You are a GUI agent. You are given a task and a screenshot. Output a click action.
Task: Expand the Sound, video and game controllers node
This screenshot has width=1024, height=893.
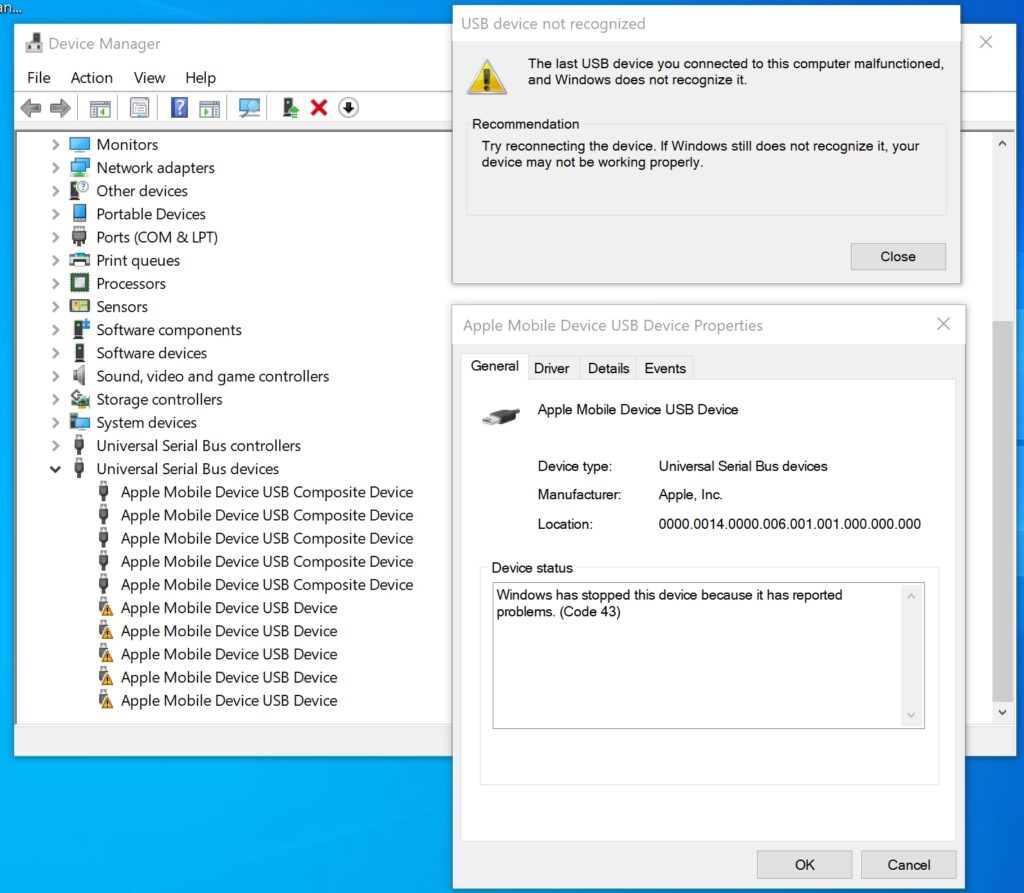pos(56,377)
